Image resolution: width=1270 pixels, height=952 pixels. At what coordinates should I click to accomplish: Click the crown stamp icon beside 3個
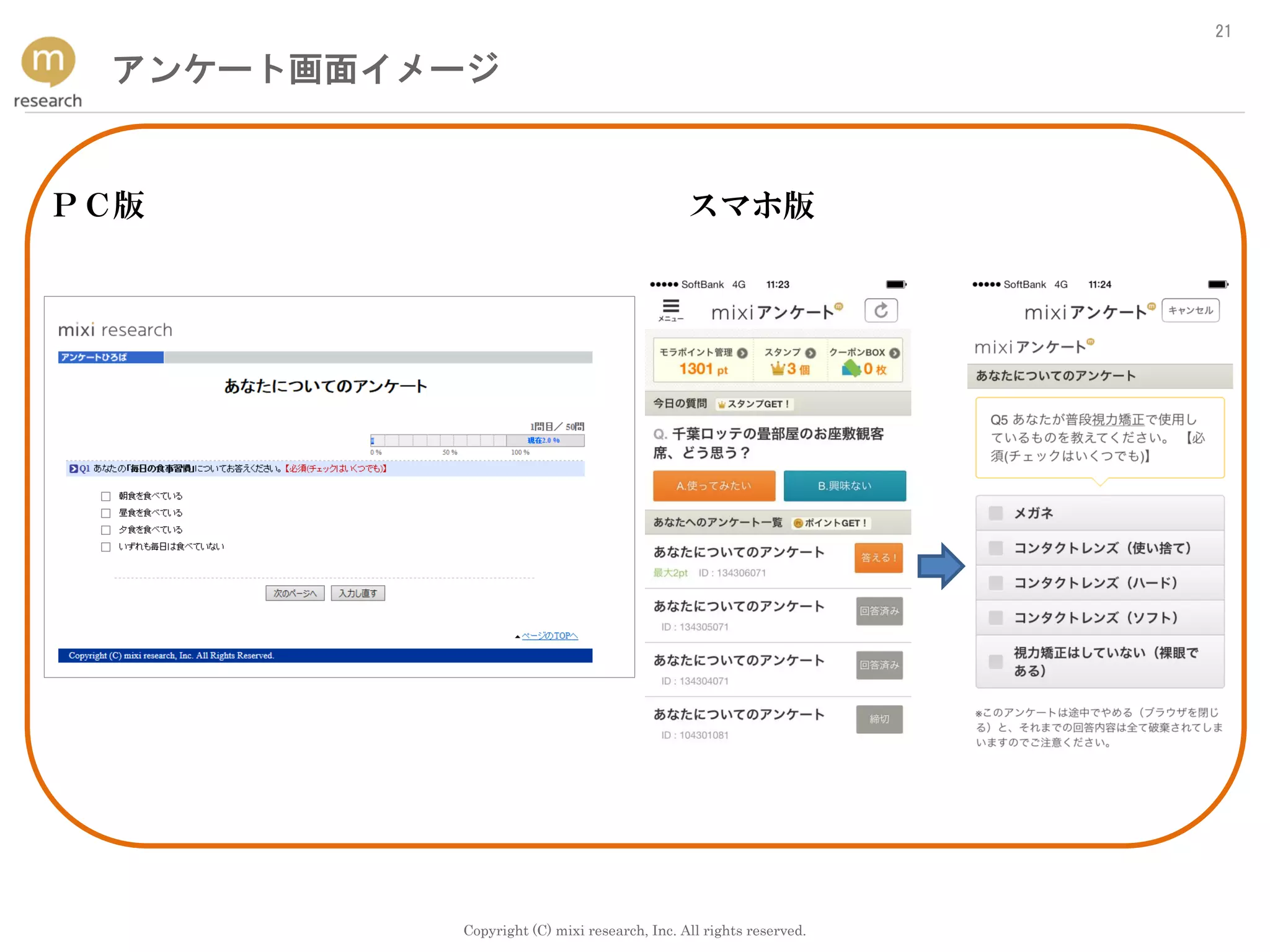point(777,369)
